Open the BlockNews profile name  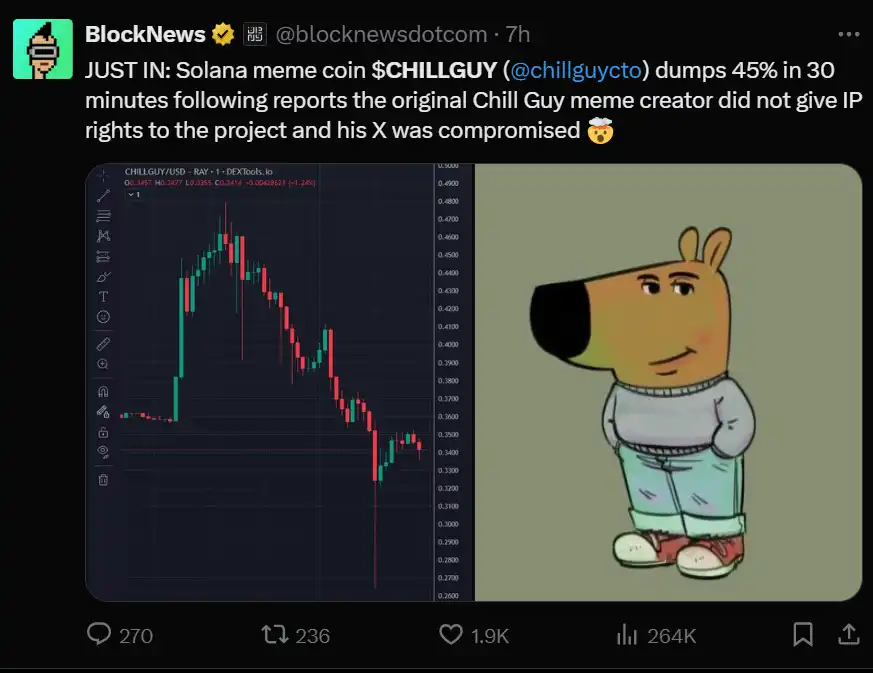(x=145, y=34)
